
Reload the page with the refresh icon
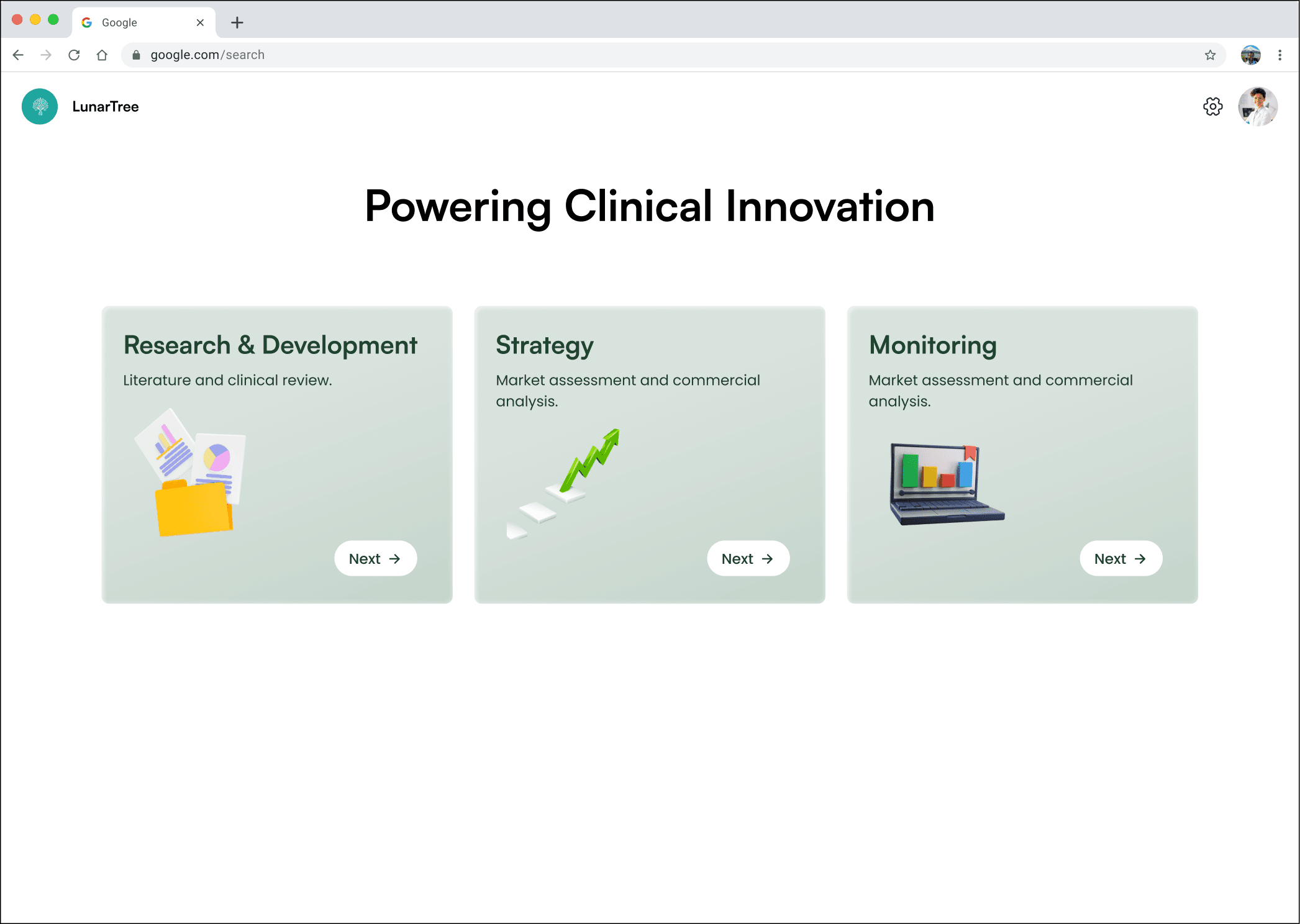[x=74, y=55]
